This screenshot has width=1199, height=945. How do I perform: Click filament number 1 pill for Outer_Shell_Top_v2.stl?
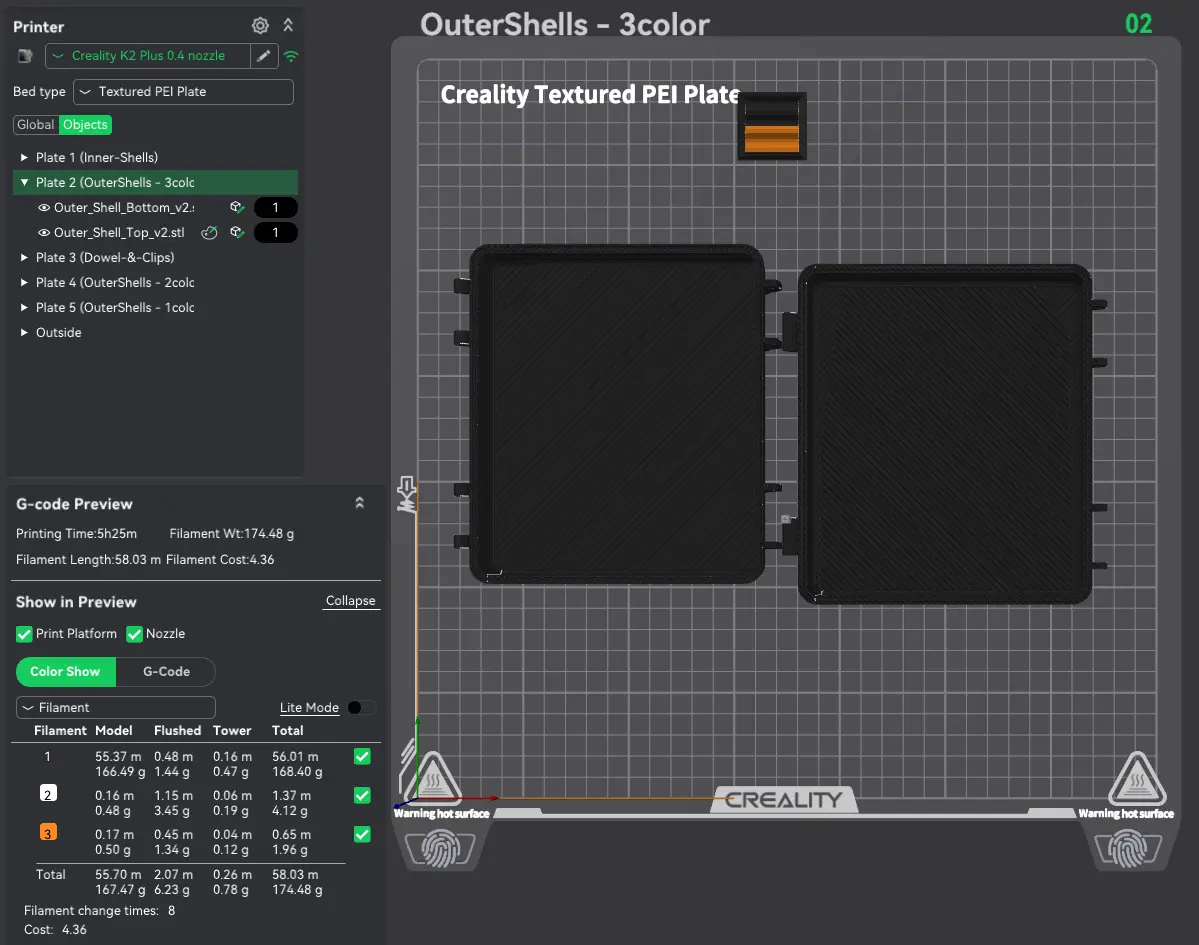click(x=275, y=232)
